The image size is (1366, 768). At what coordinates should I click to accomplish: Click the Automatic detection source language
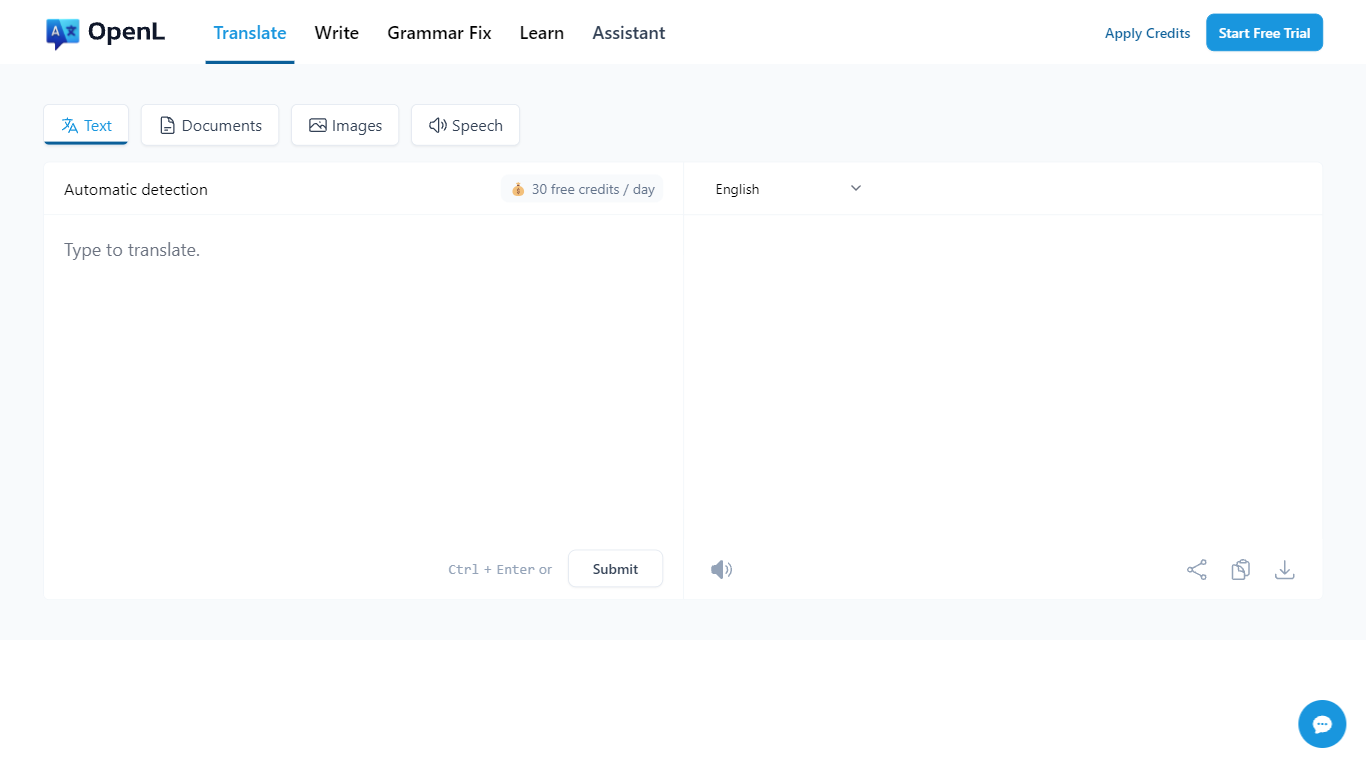(x=136, y=189)
